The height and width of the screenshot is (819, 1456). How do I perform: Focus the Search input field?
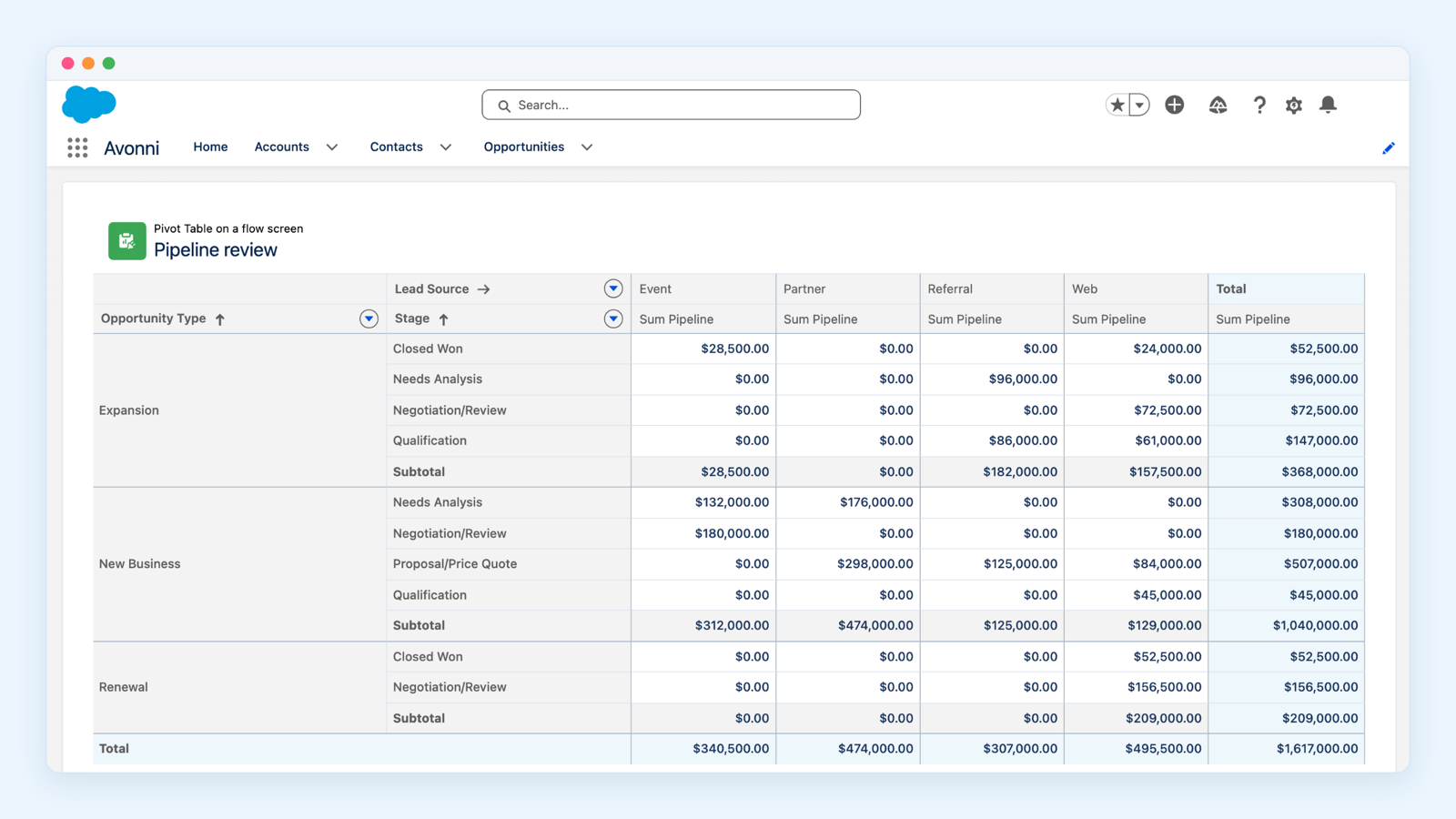[672, 105]
